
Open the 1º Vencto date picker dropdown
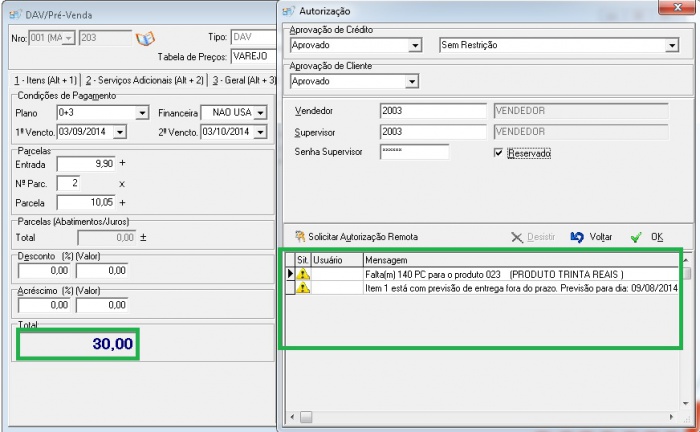tap(121, 132)
